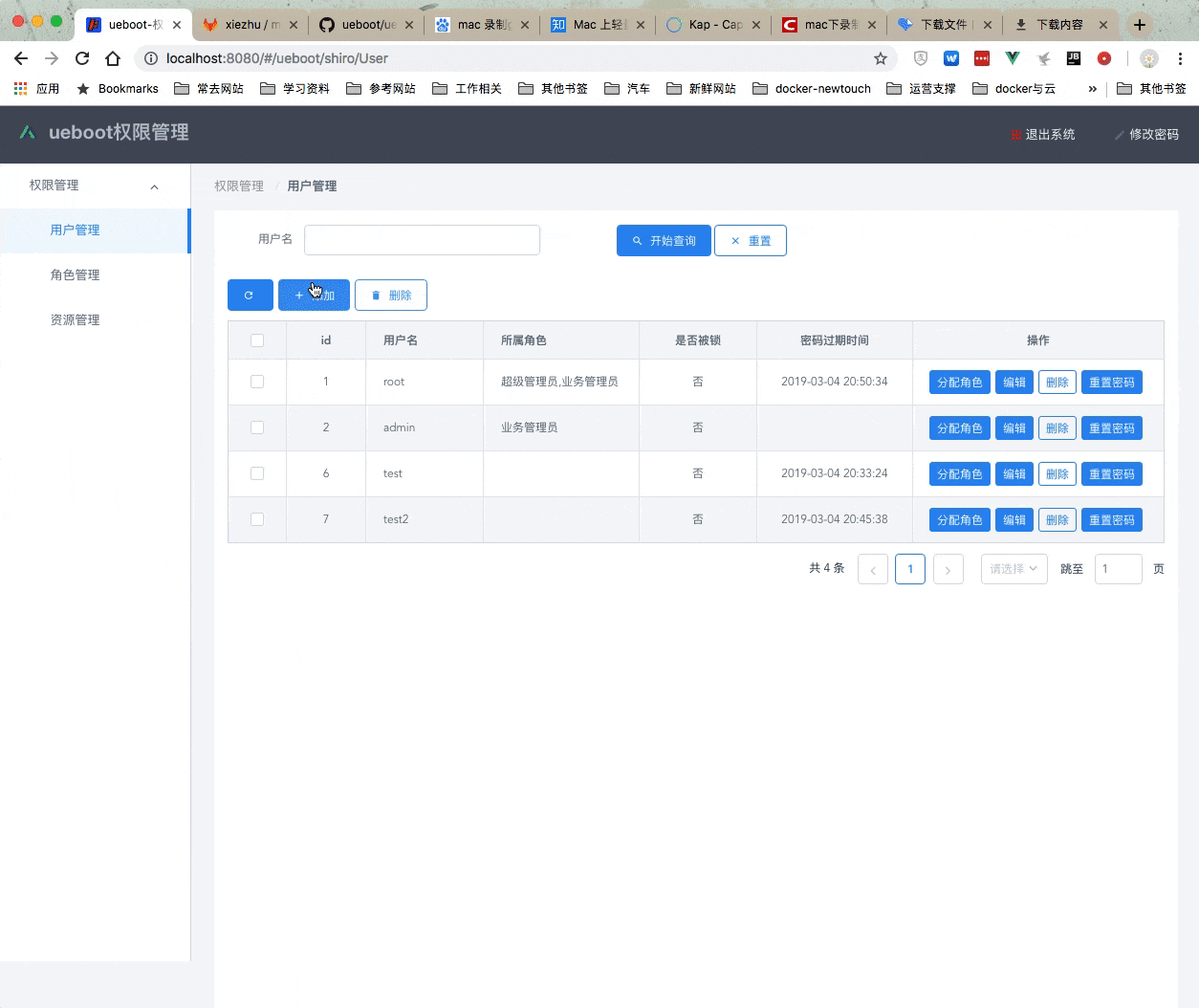The width and height of the screenshot is (1199, 1008).
Task: Collapse the 权限管理 sidebar menu
Action: click(x=95, y=186)
